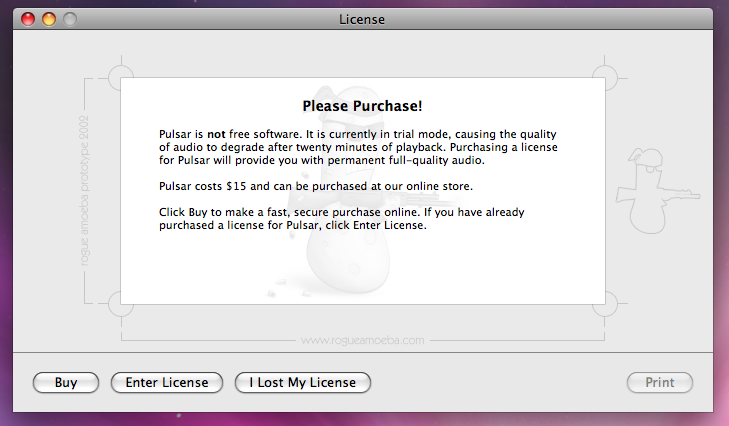
Task: Click the dimmed Print button
Action: [660, 382]
